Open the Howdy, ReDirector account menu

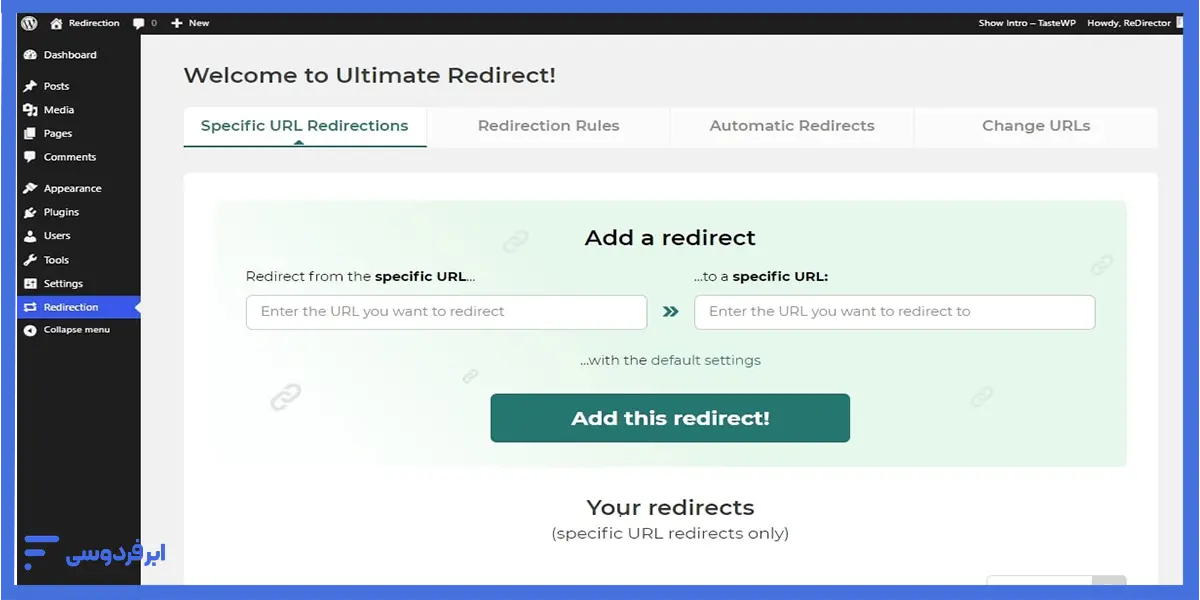pos(1130,23)
